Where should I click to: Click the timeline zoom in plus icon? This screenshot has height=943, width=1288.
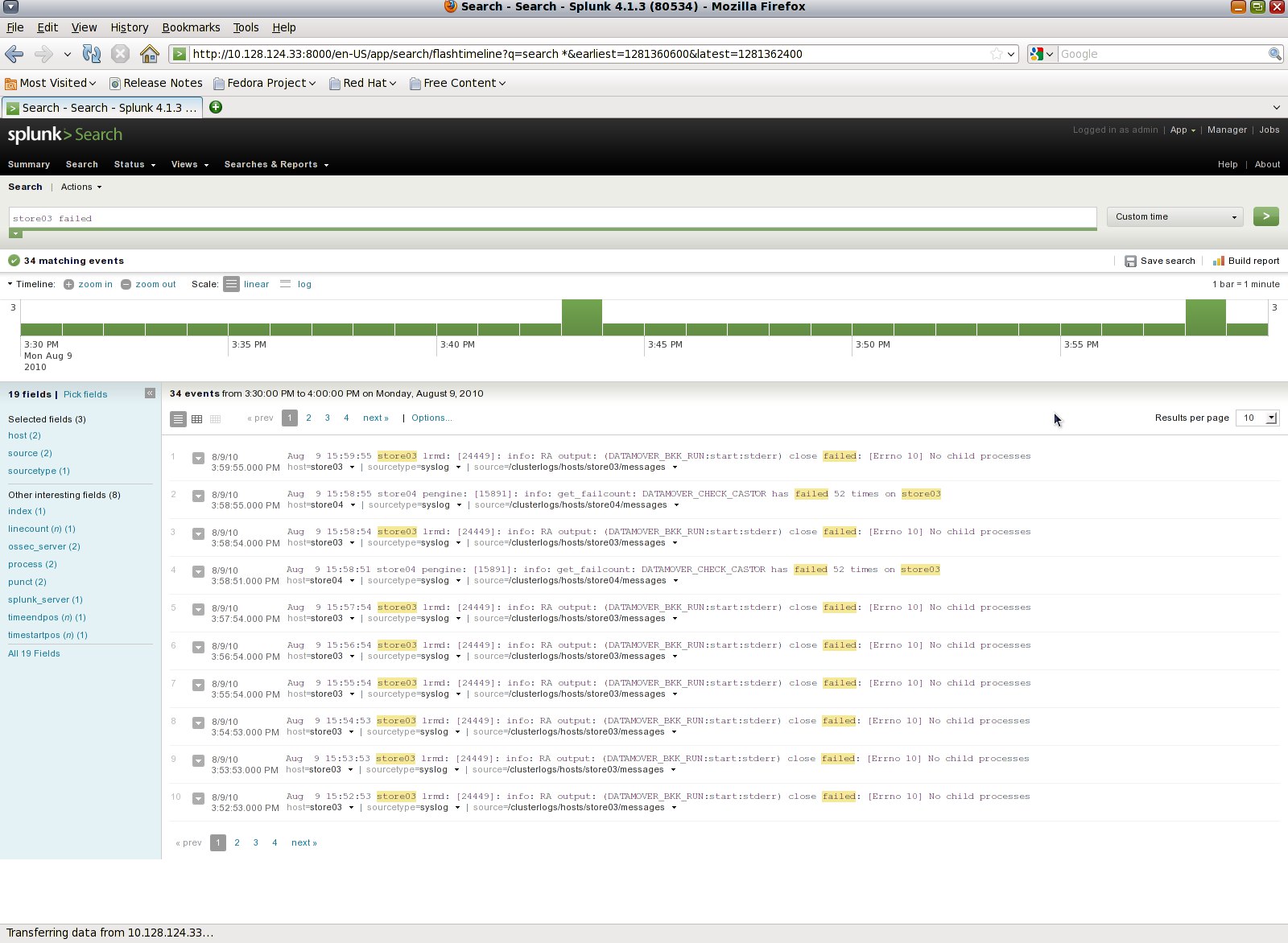click(x=68, y=284)
